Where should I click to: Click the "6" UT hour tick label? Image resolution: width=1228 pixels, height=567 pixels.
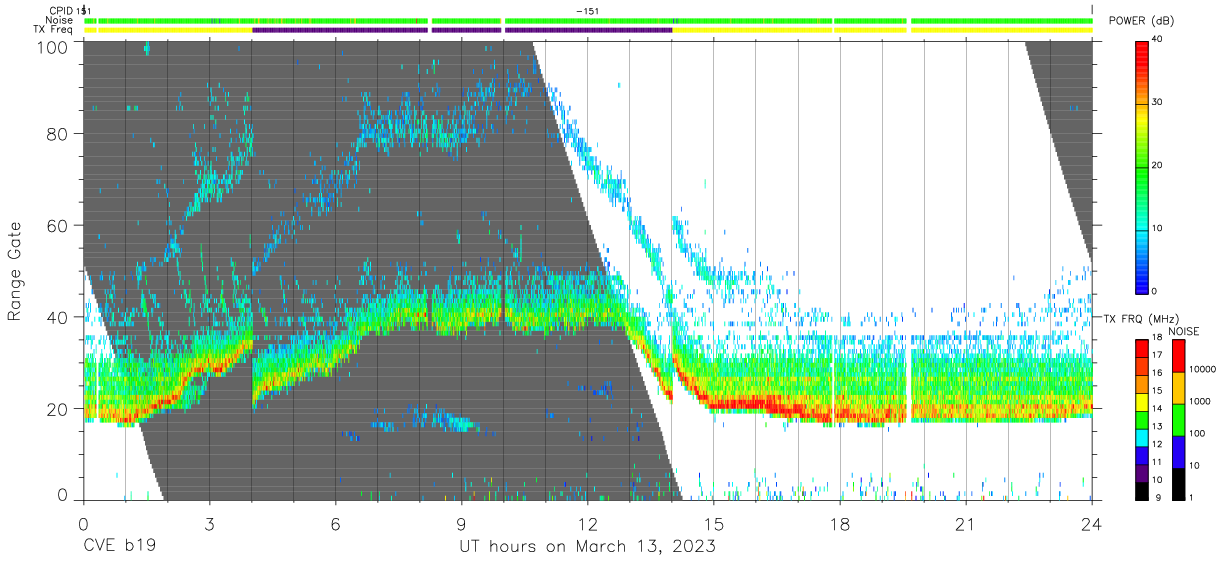(335, 523)
